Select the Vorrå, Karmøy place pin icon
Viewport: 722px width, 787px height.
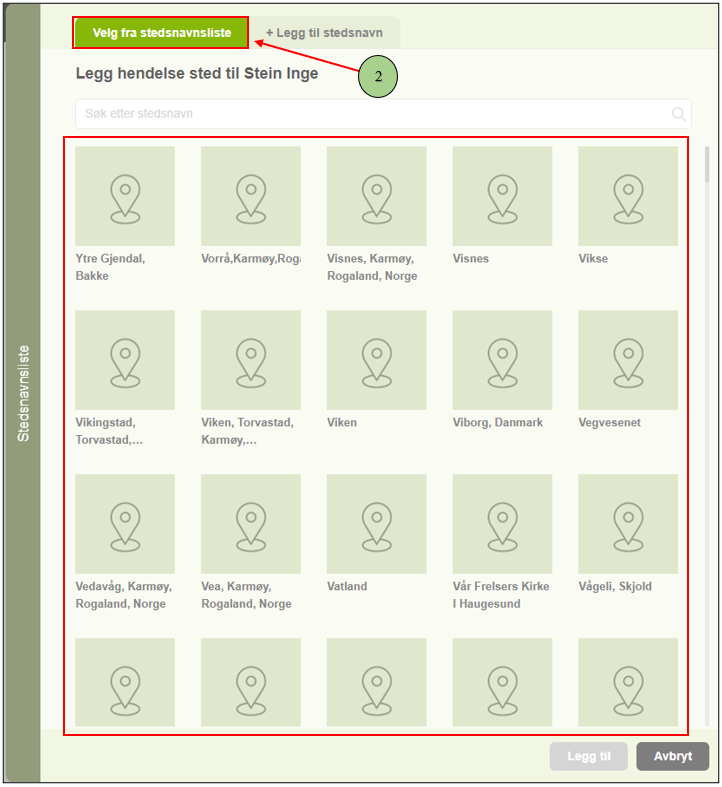pyautogui.click(x=251, y=196)
